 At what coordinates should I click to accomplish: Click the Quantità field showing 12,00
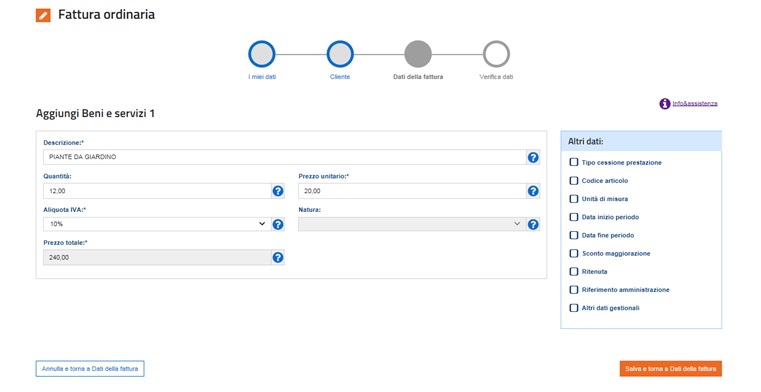click(x=157, y=191)
